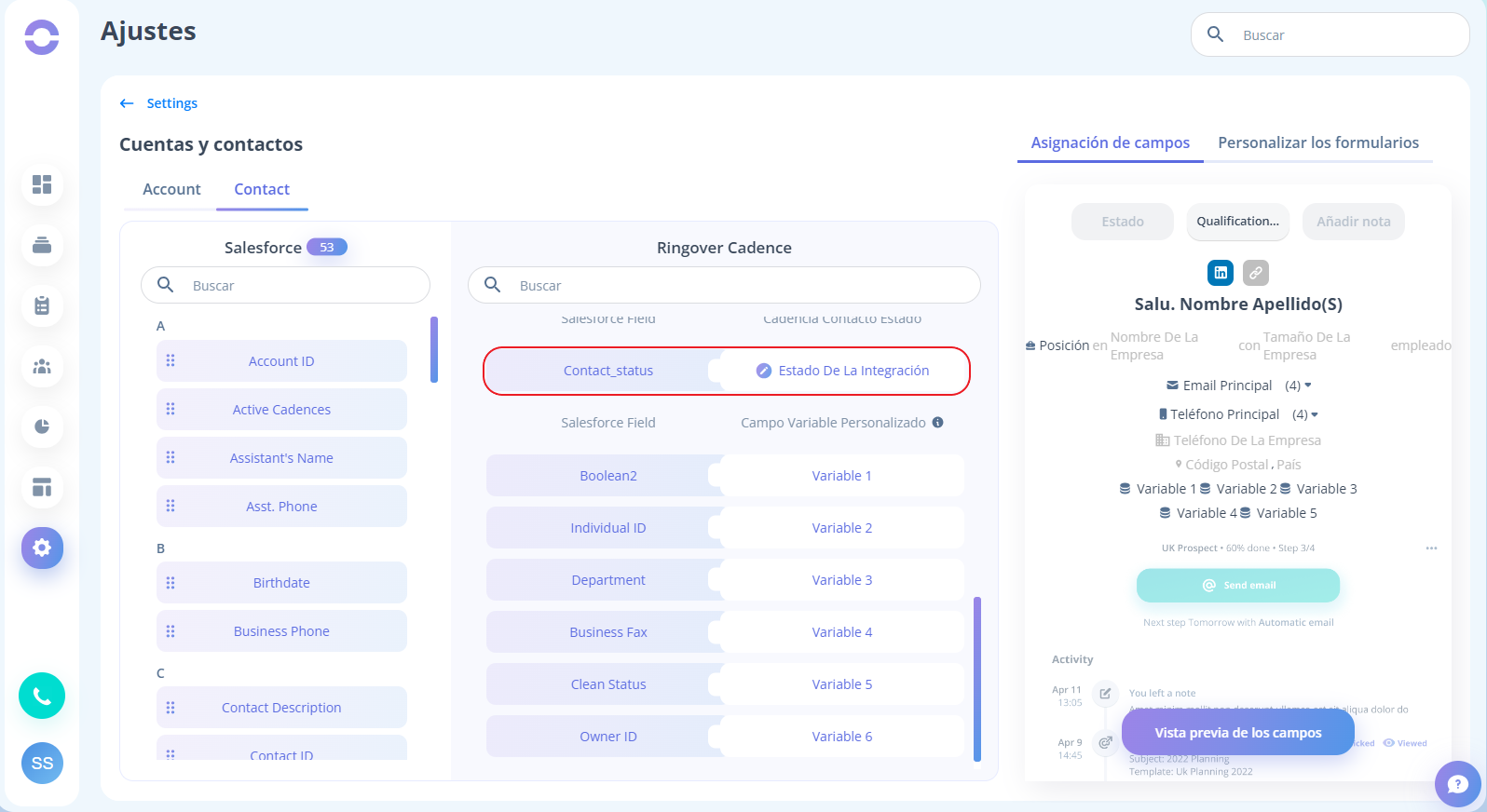Open the help question mark bubble
1487x812 pixels.
tap(1458, 784)
